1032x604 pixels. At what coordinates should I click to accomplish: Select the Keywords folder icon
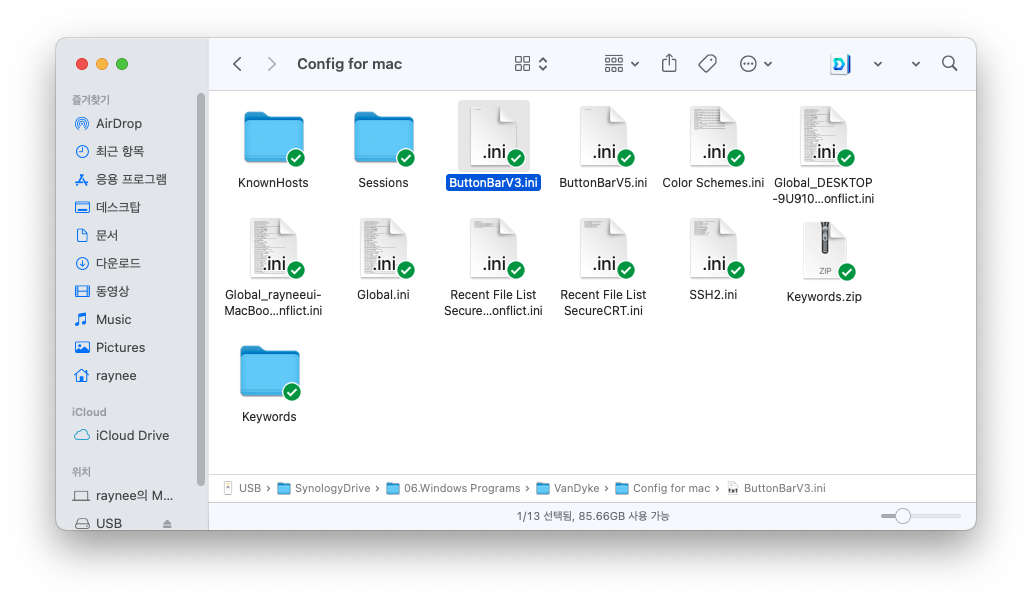pos(270,372)
